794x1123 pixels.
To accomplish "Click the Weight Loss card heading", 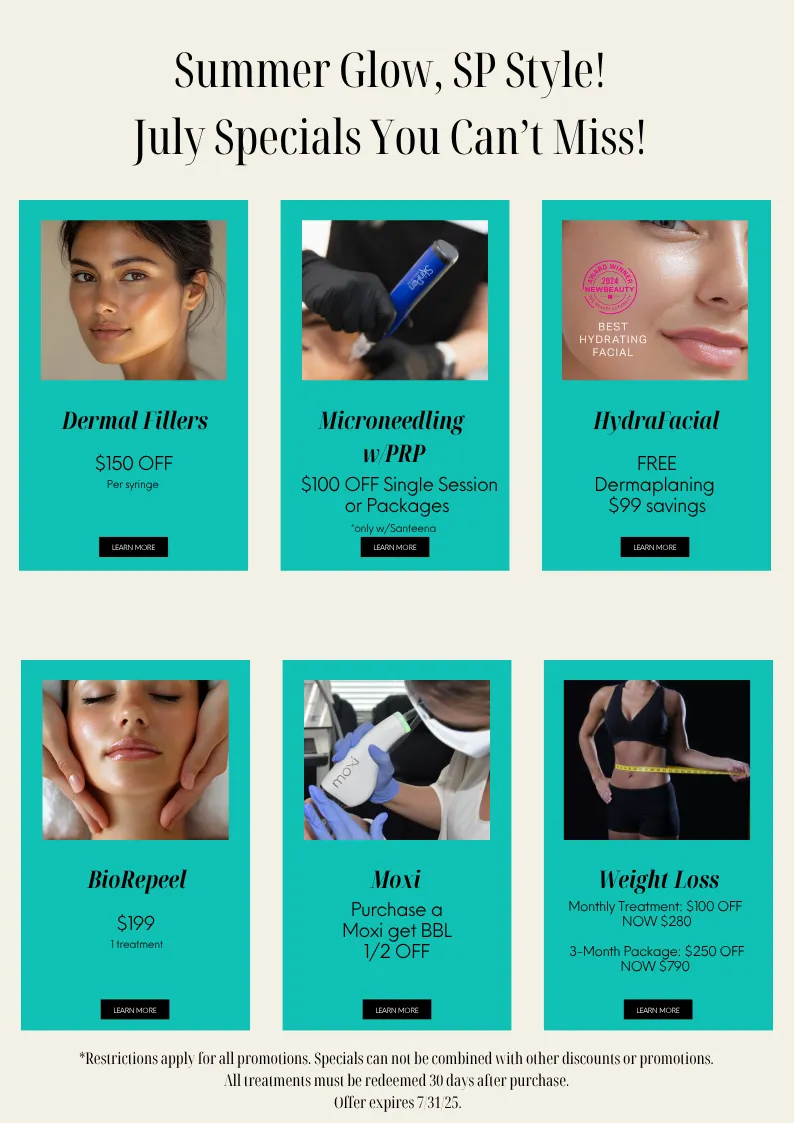I will pos(659,879).
